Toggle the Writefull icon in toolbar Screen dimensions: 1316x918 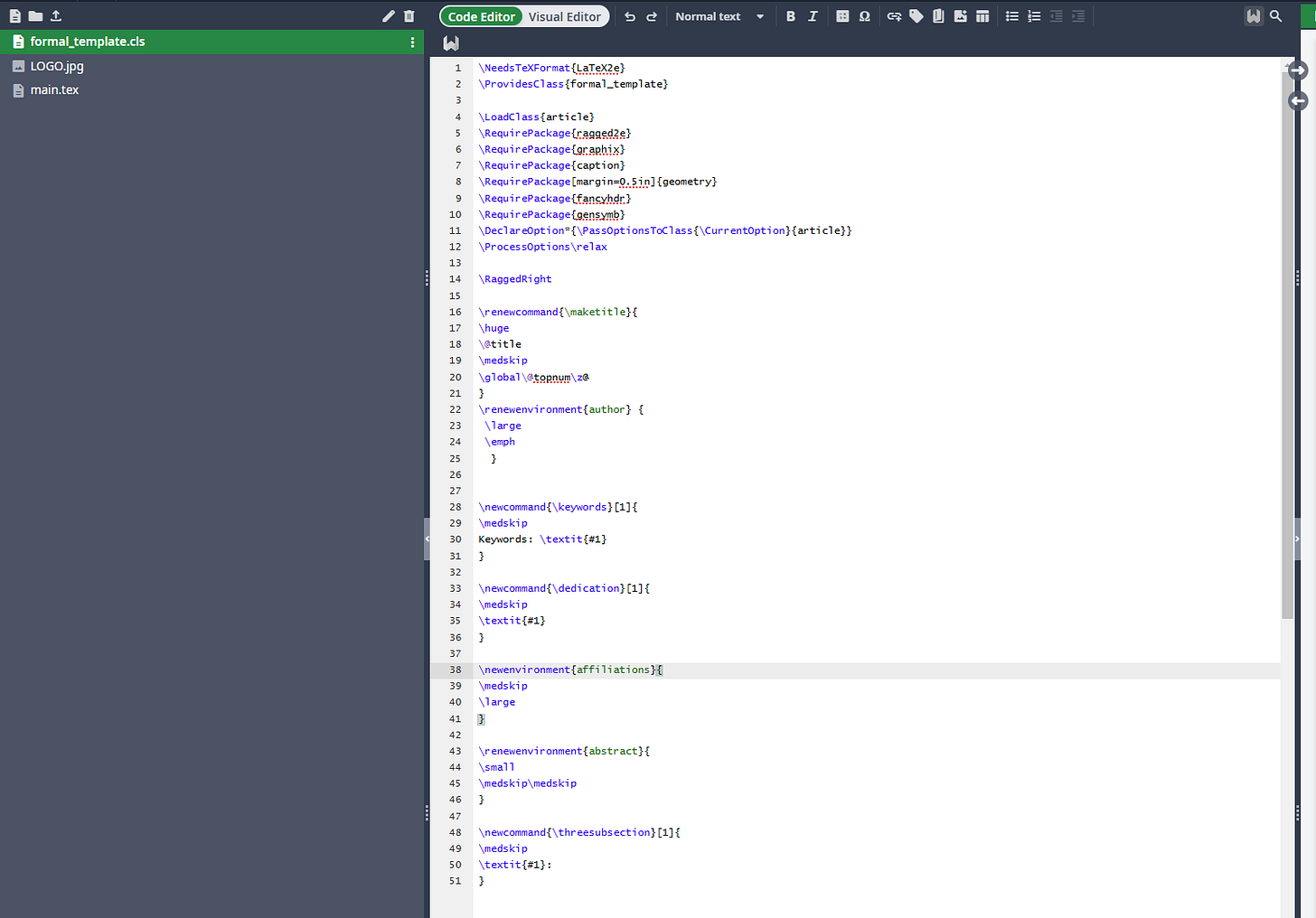point(1254,16)
